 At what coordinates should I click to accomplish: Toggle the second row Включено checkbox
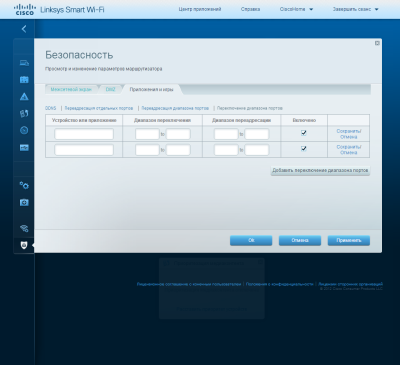304,148
